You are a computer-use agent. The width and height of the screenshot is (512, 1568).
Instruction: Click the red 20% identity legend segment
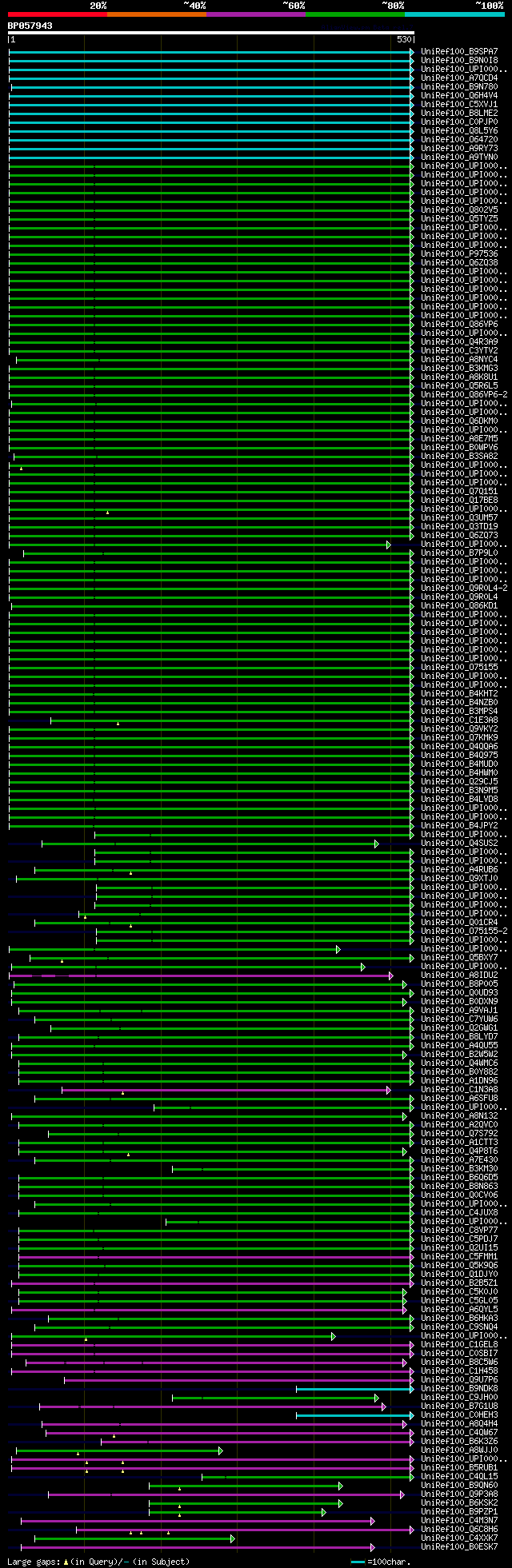pos(58,14)
